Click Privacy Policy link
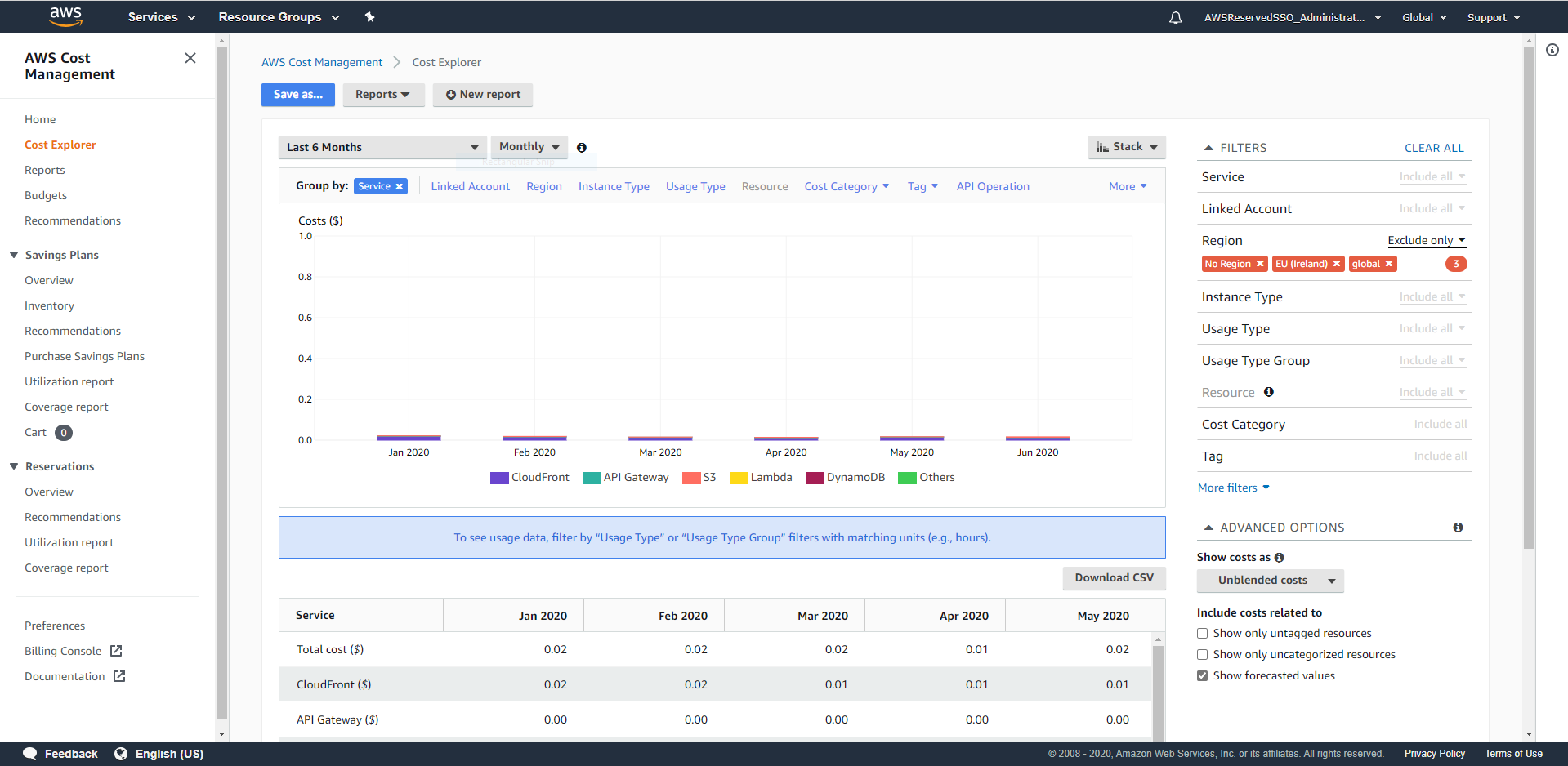This screenshot has width=1568, height=766. [x=1434, y=754]
